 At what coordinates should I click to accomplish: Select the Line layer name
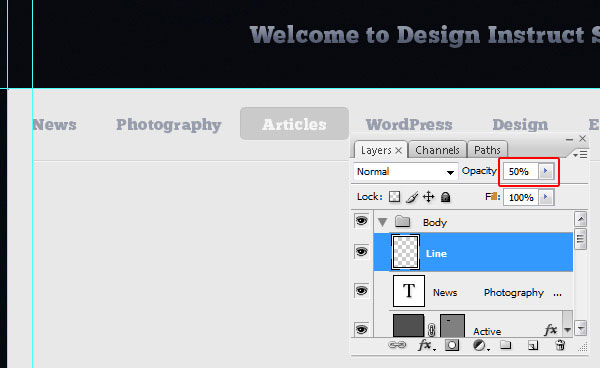point(436,253)
